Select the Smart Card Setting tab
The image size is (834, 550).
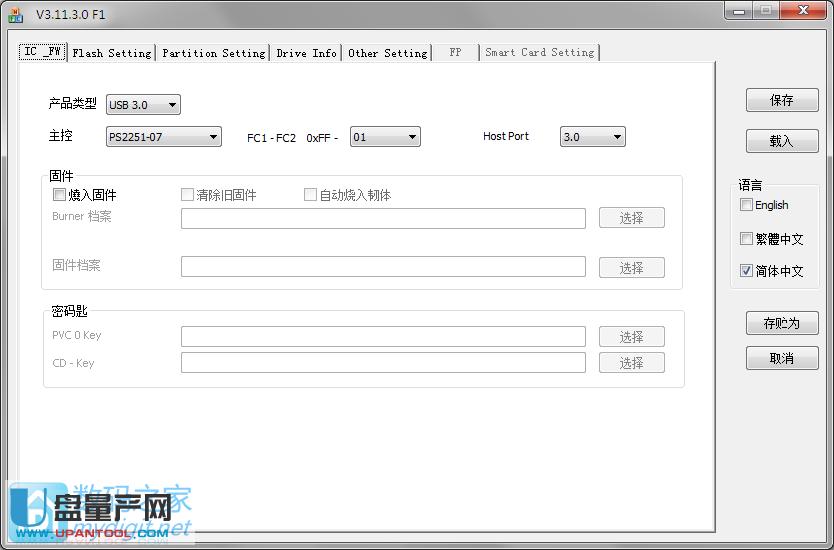pos(539,53)
